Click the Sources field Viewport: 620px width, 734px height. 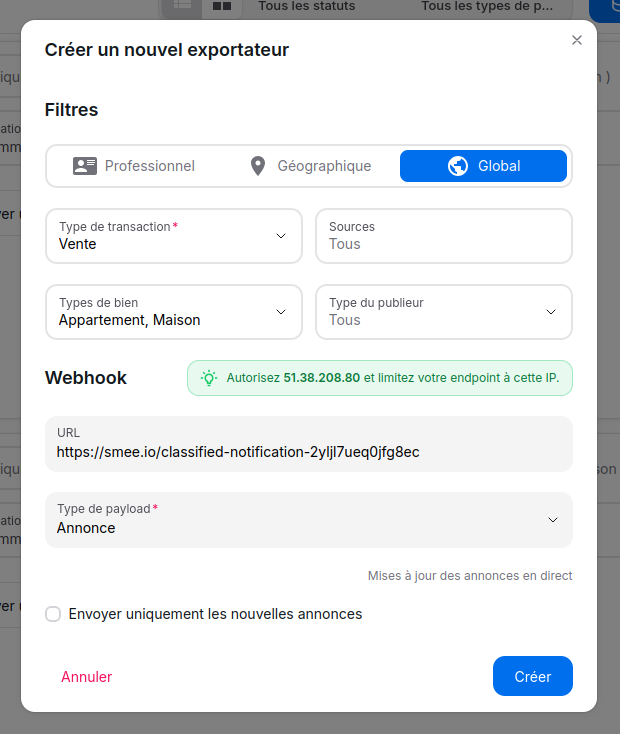point(444,236)
